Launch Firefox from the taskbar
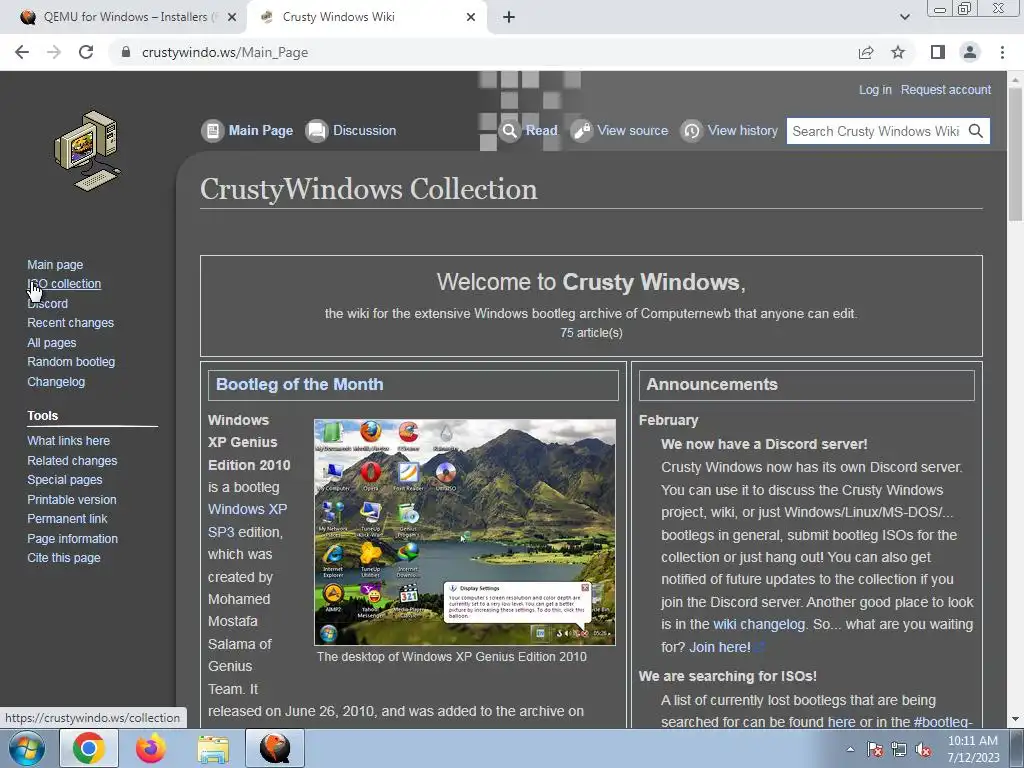Image resolution: width=1024 pixels, height=768 pixels. 150,748
